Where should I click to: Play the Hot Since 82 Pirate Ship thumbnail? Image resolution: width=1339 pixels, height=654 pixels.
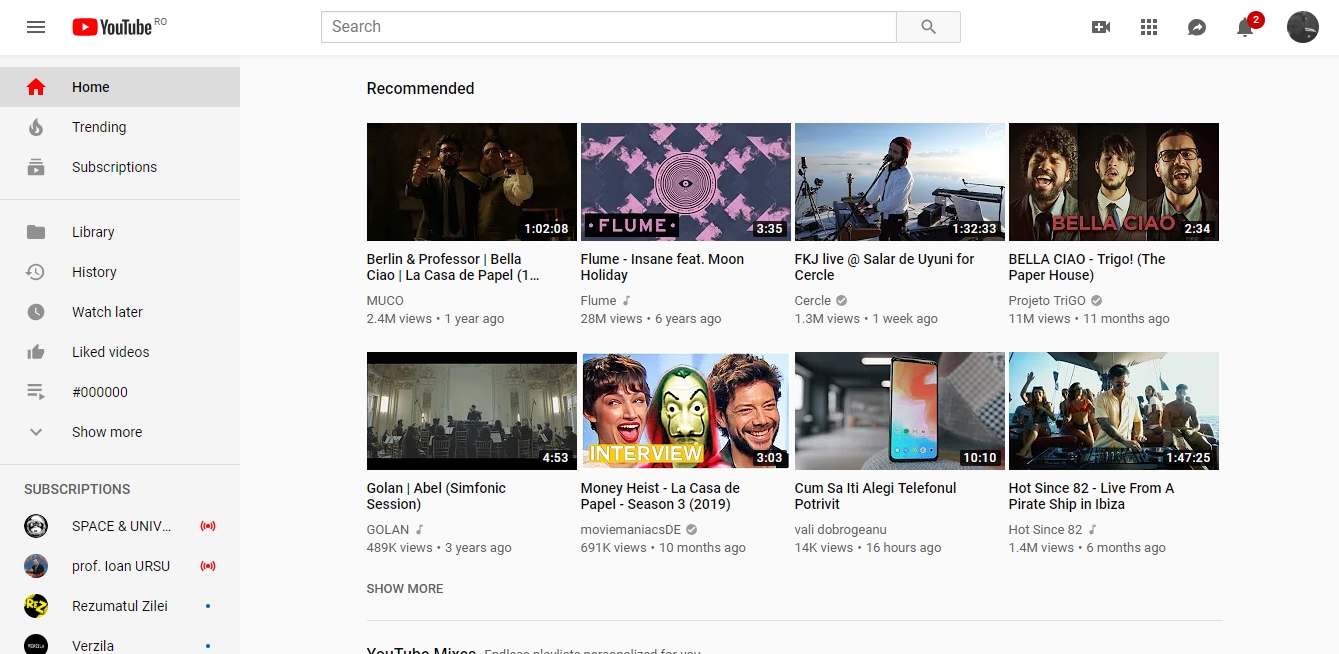pyautogui.click(x=1114, y=411)
